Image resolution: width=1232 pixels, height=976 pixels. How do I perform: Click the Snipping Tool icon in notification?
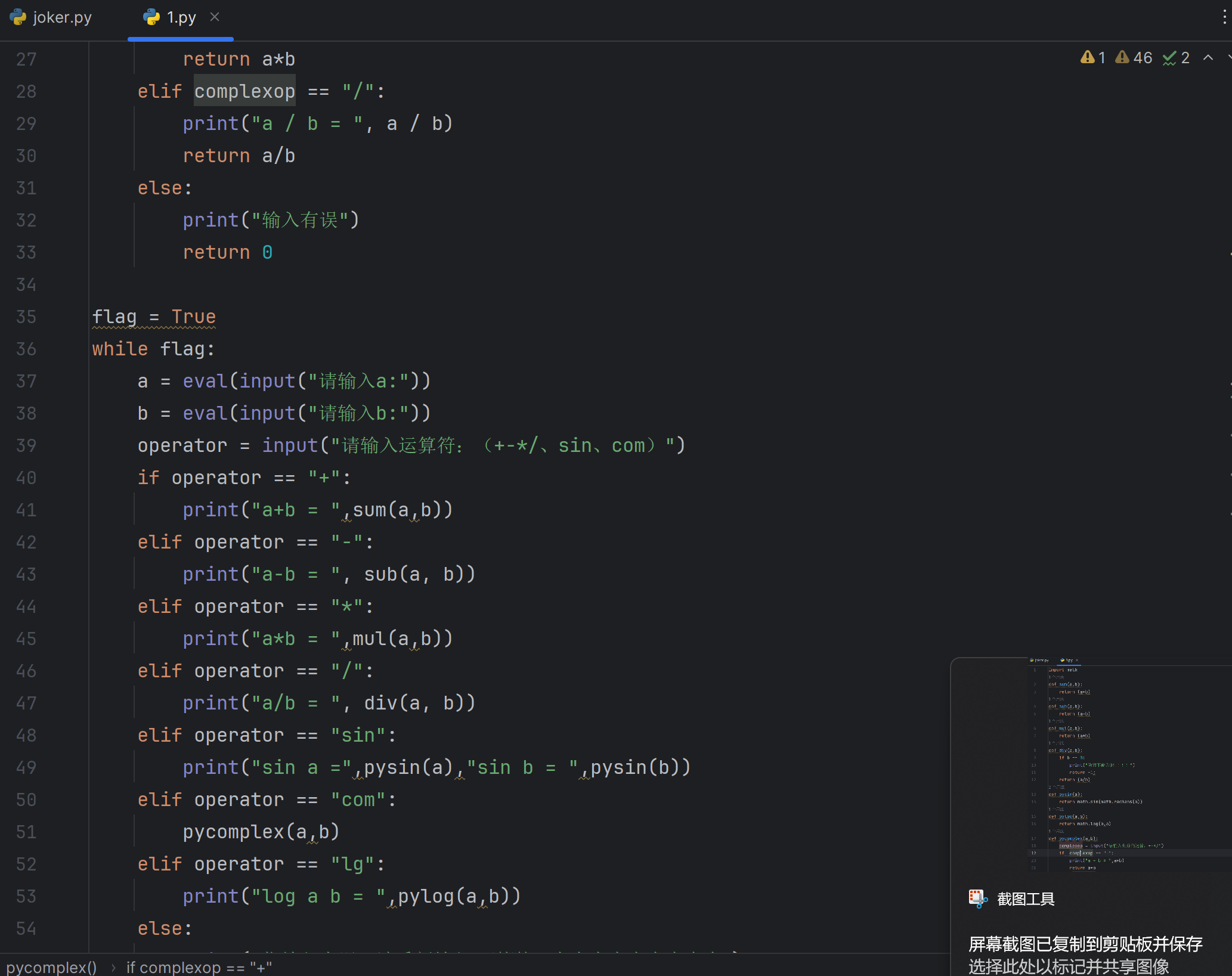tap(978, 898)
